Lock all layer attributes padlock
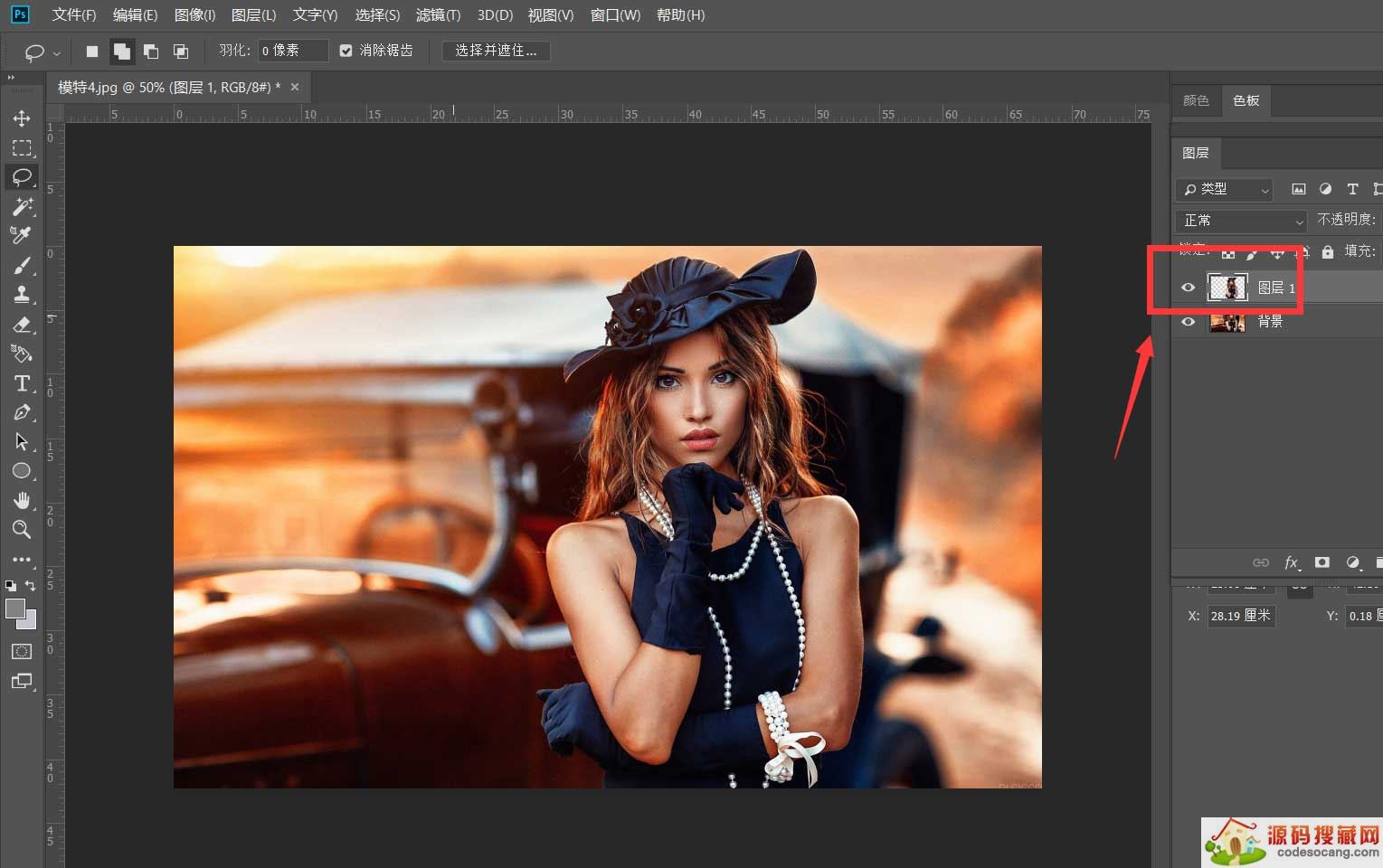Viewport: 1383px width, 868px height. pos(1327,252)
